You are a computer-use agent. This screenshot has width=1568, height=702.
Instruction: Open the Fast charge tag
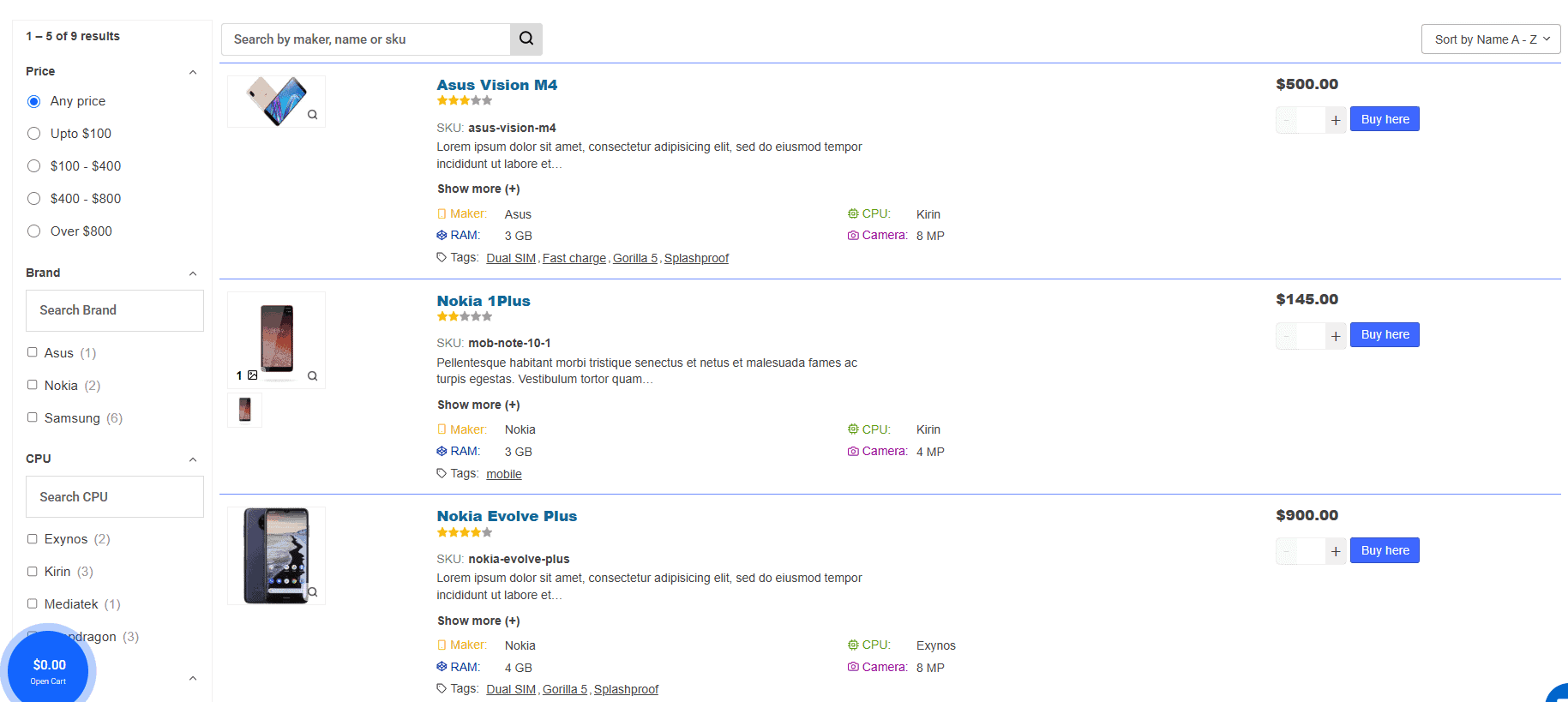[574, 258]
